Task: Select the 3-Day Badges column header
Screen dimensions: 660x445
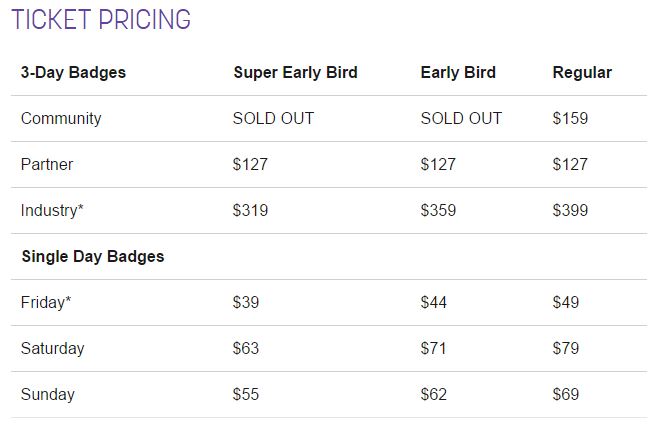Action: click(73, 72)
